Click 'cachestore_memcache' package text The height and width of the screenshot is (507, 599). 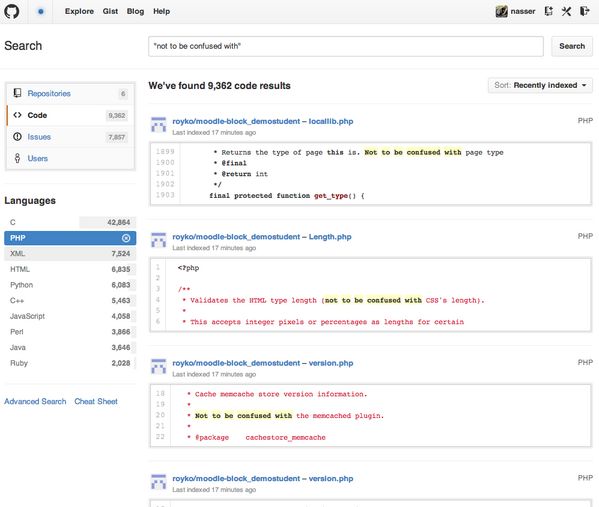[285, 437]
